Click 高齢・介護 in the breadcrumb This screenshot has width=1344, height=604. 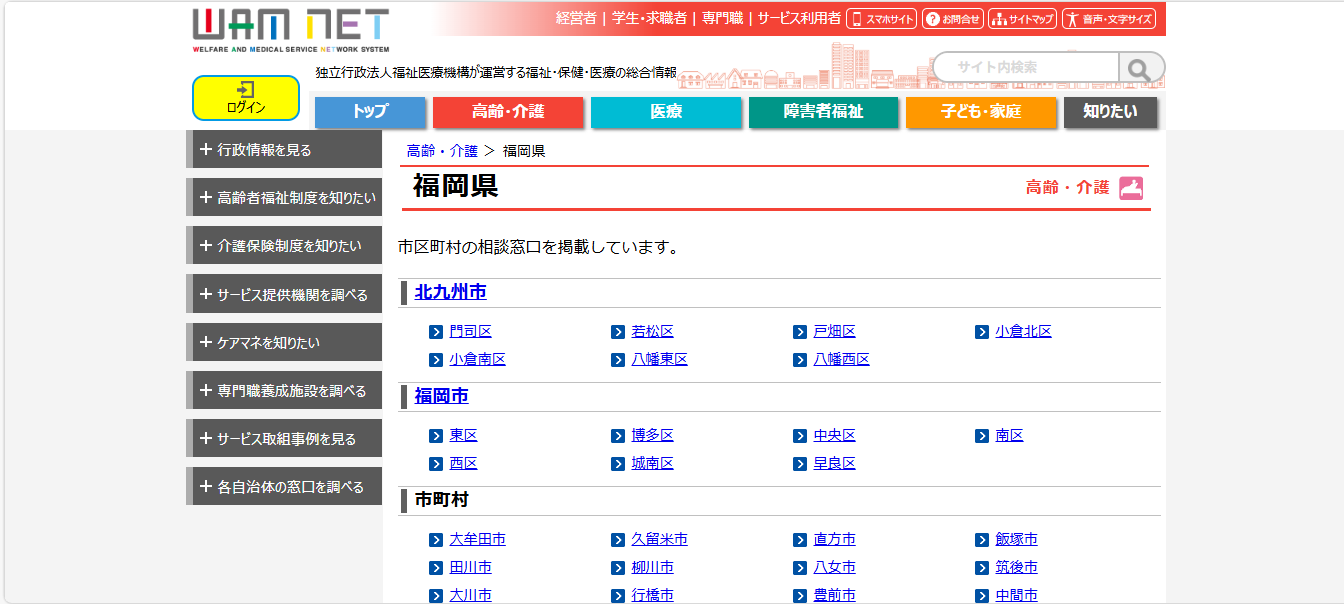point(442,151)
